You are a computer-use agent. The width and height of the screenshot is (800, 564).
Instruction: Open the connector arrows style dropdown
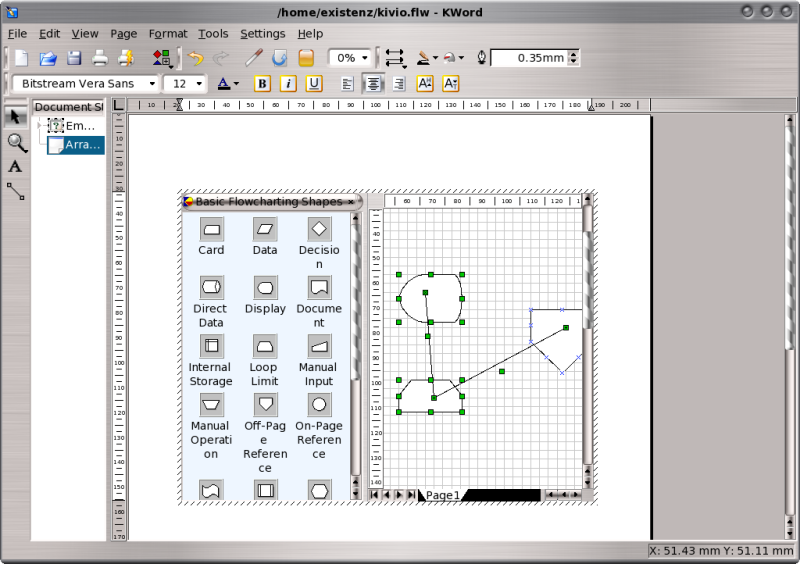(x=395, y=58)
